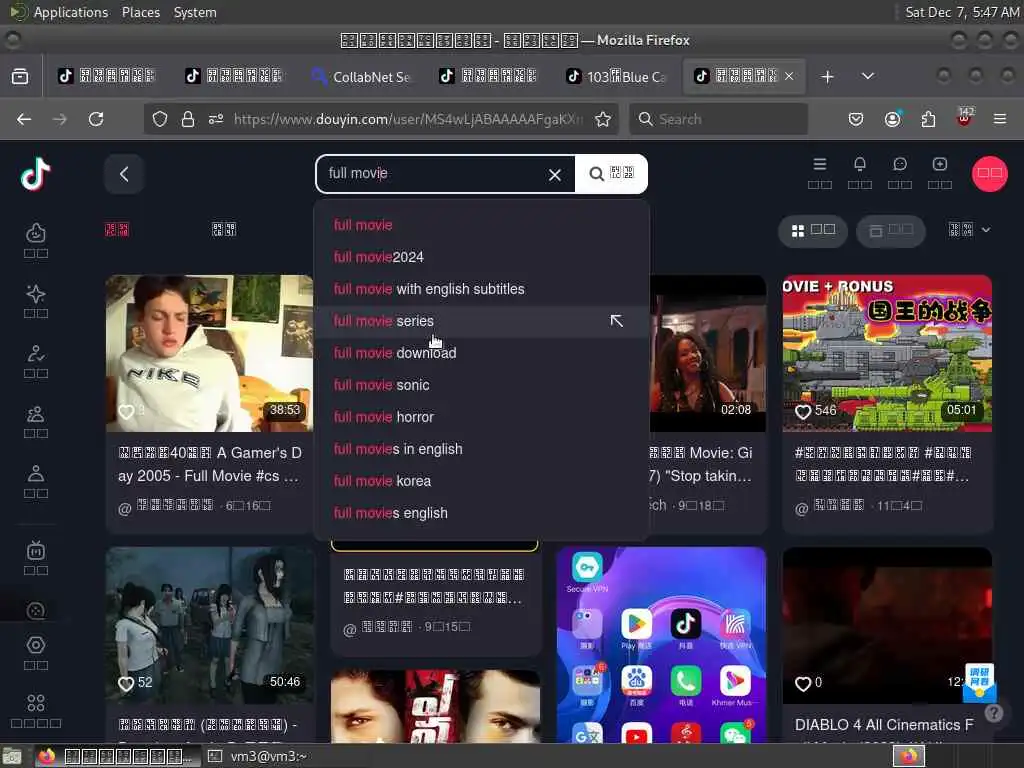Open the Firefox Pocket icon

(856, 119)
